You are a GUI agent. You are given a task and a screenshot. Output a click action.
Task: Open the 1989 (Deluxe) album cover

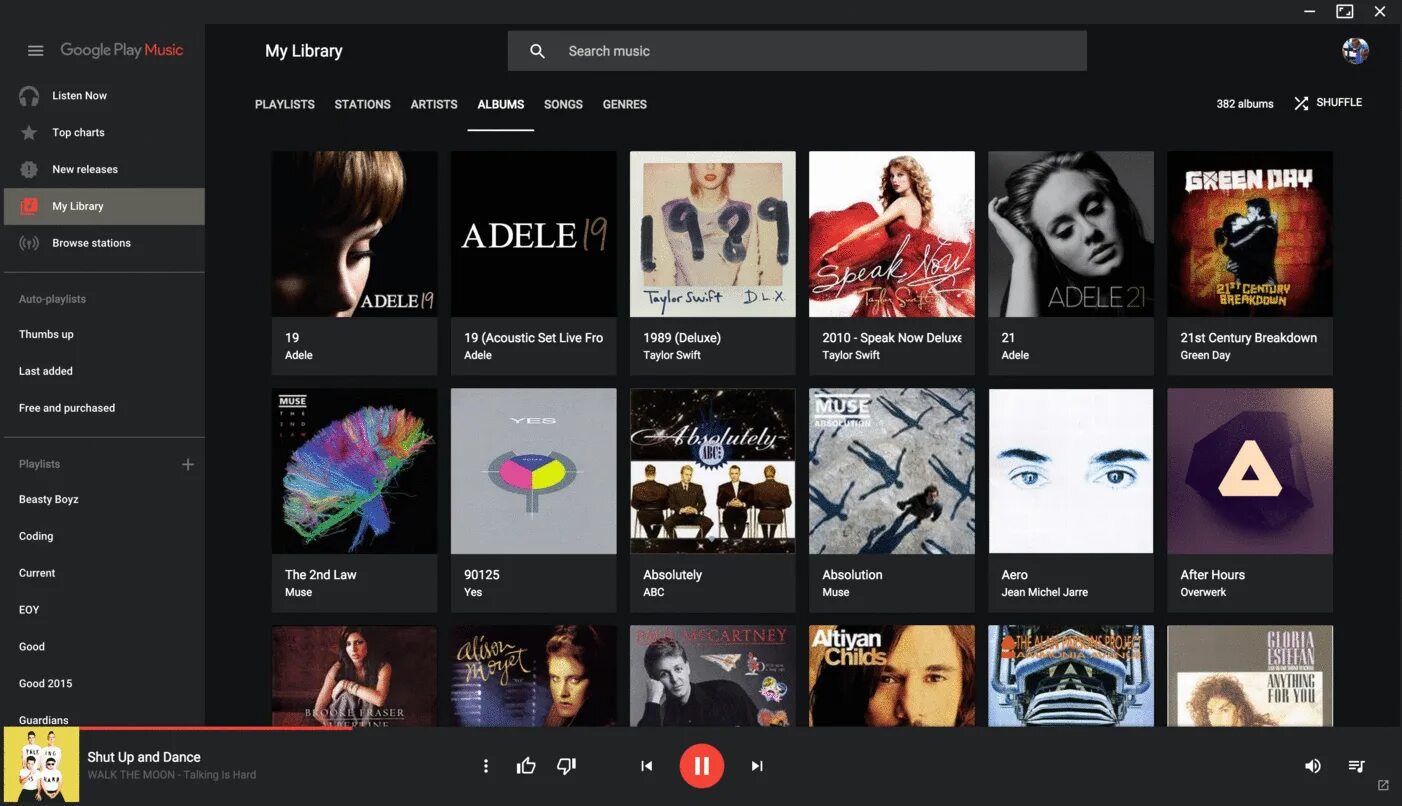click(712, 234)
